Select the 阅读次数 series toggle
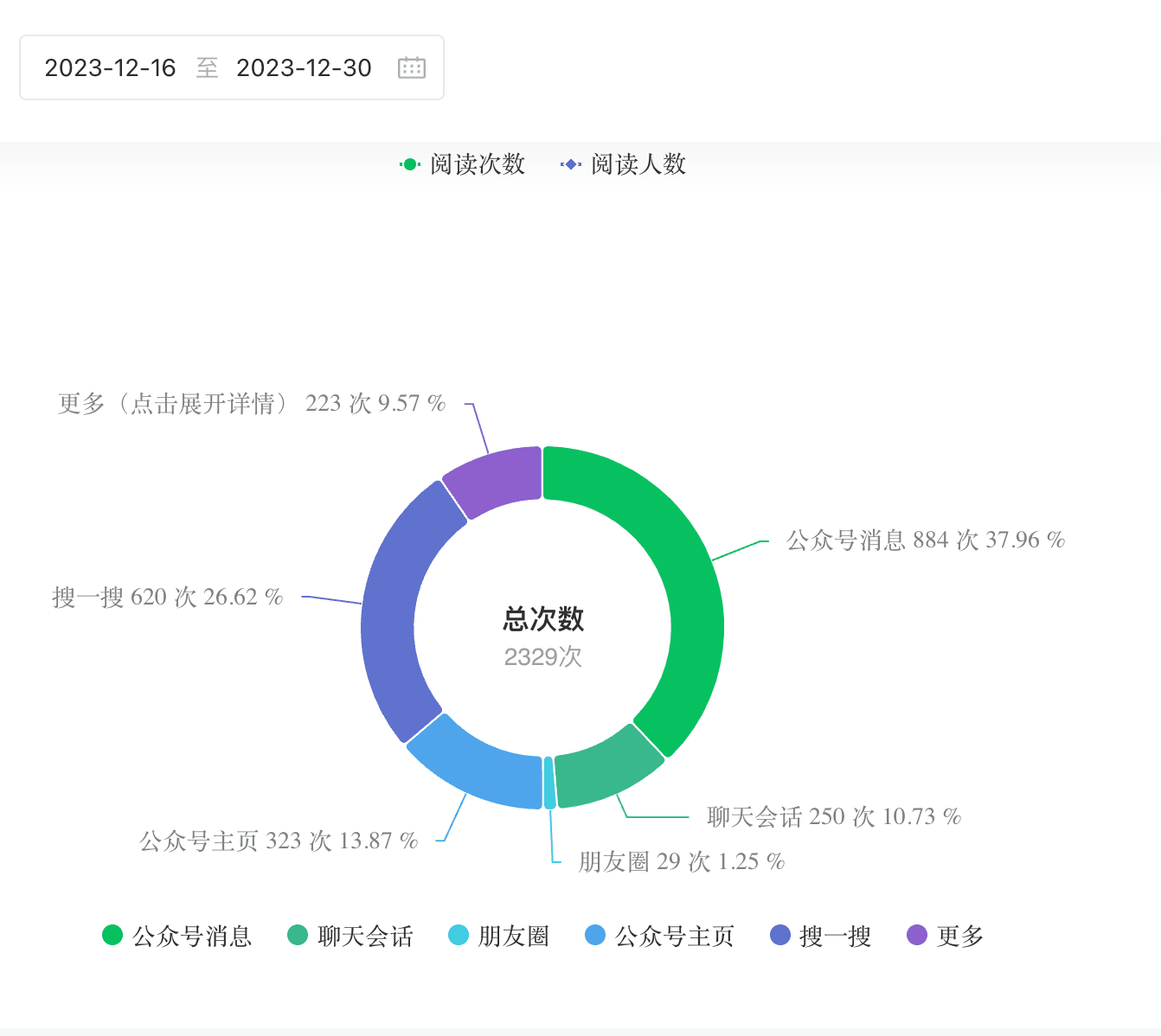 (x=462, y=164)
